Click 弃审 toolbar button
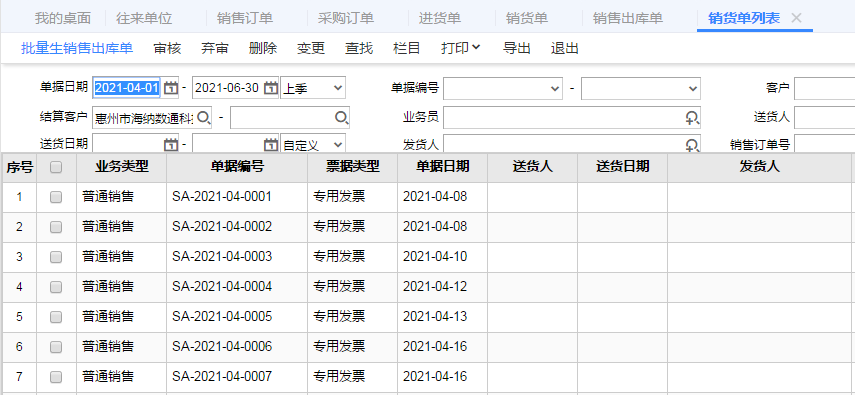This screenshot has width=855, height=395. [x=215, y=48]
